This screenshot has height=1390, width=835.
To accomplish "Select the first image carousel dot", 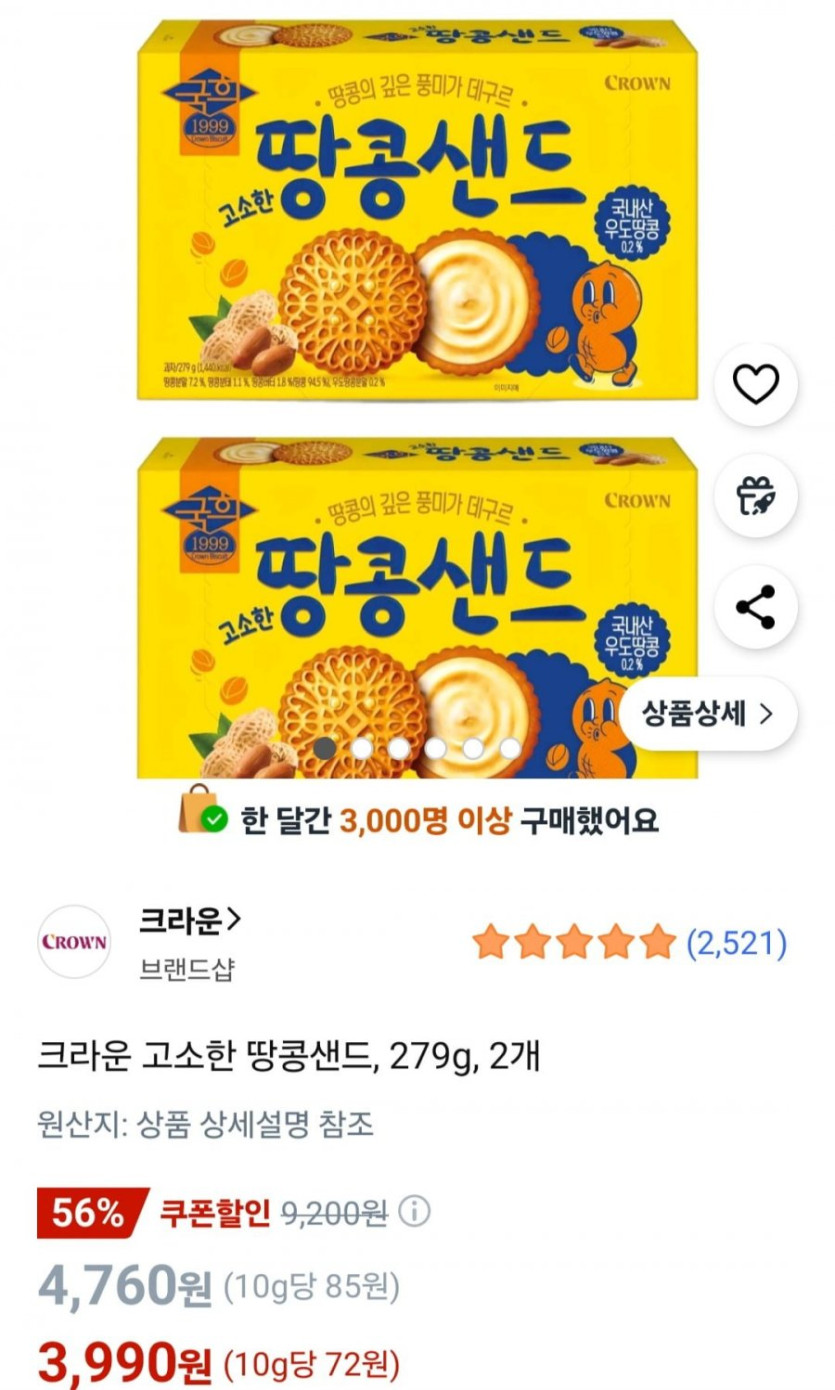I will (x=325, y=748).
